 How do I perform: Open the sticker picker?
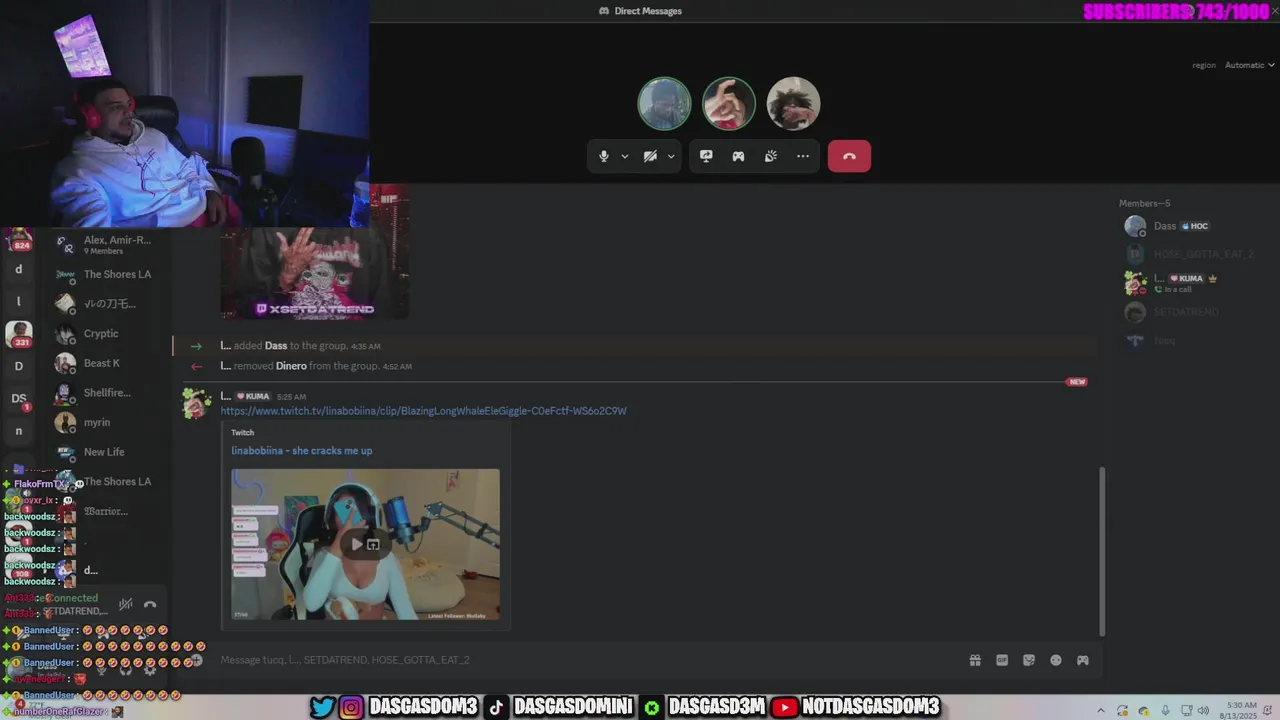click(x=1028, y=660)
